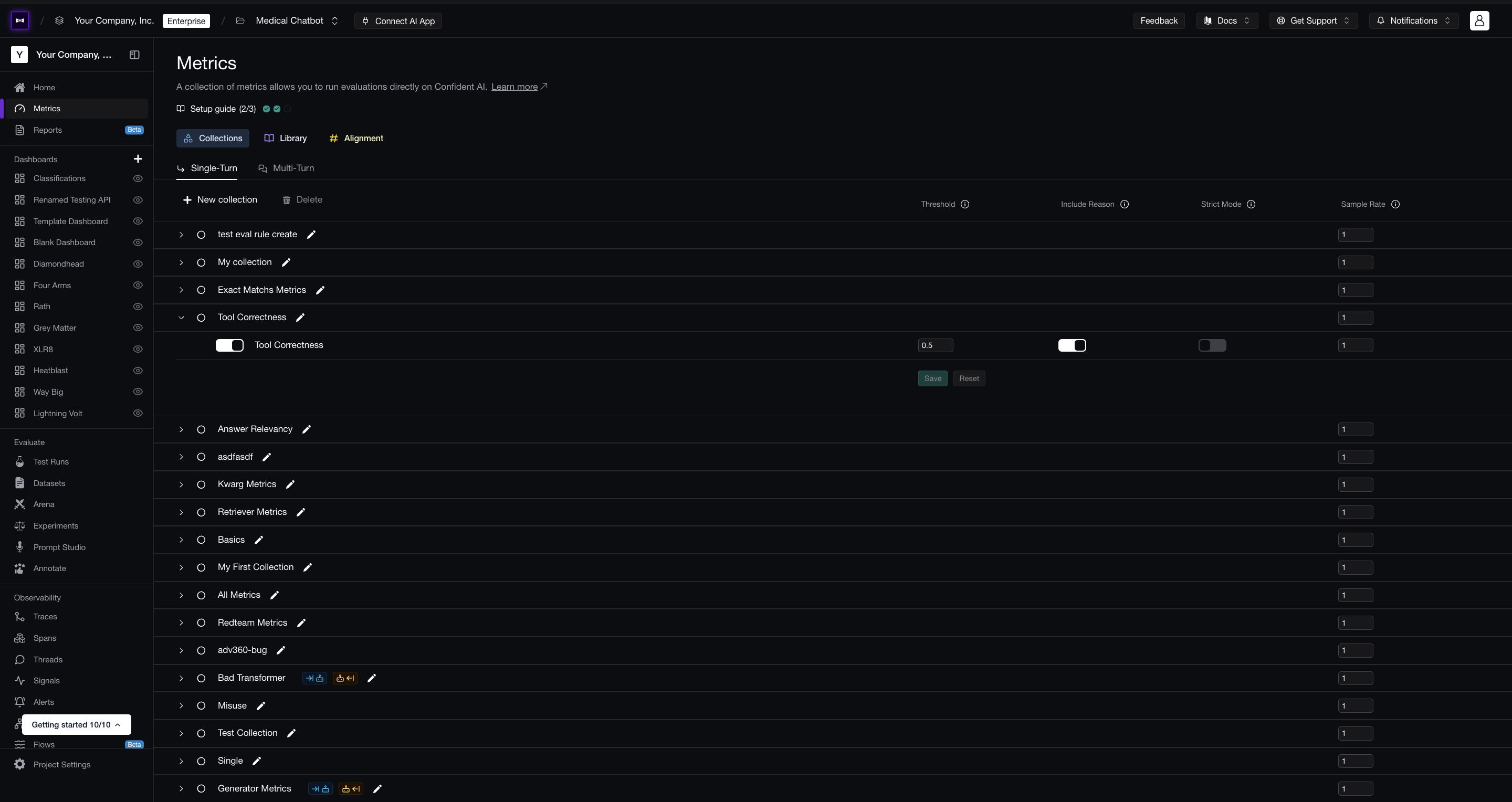Collapse the Tool Correctness collection

(181, 318)
